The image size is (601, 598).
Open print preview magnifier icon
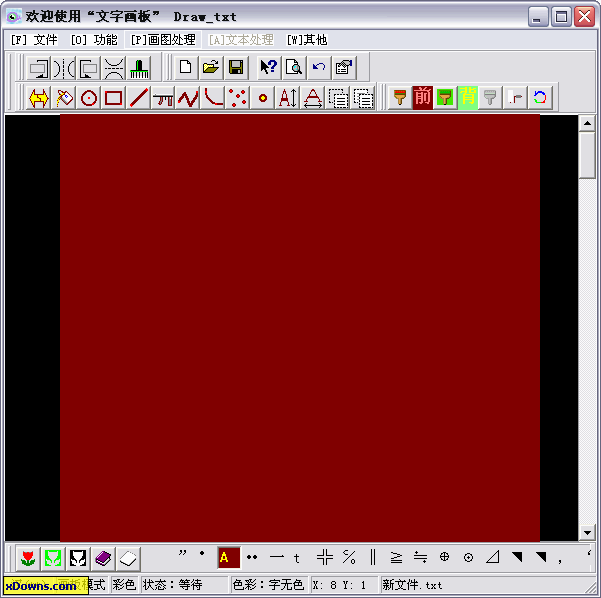[294, 67]
